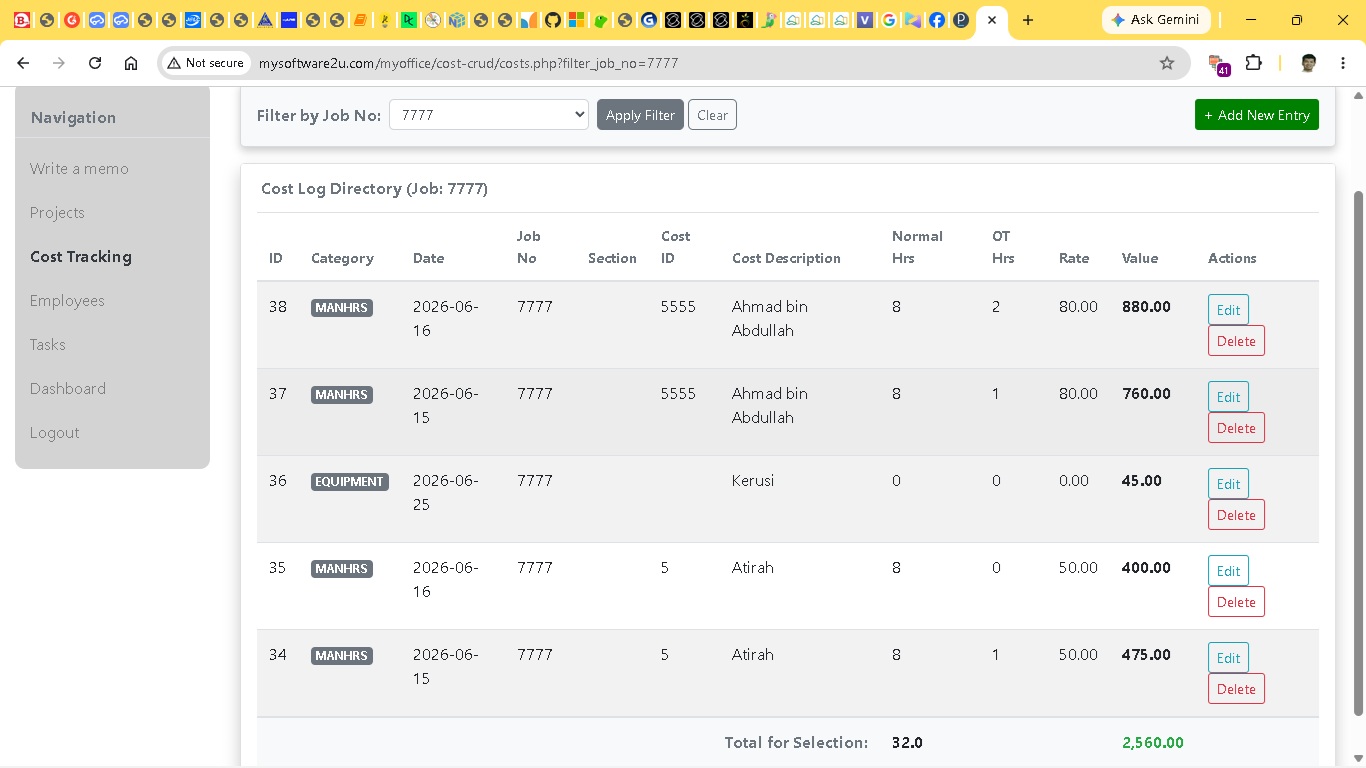Click Add New Entry button

[x=1257, y=115]
